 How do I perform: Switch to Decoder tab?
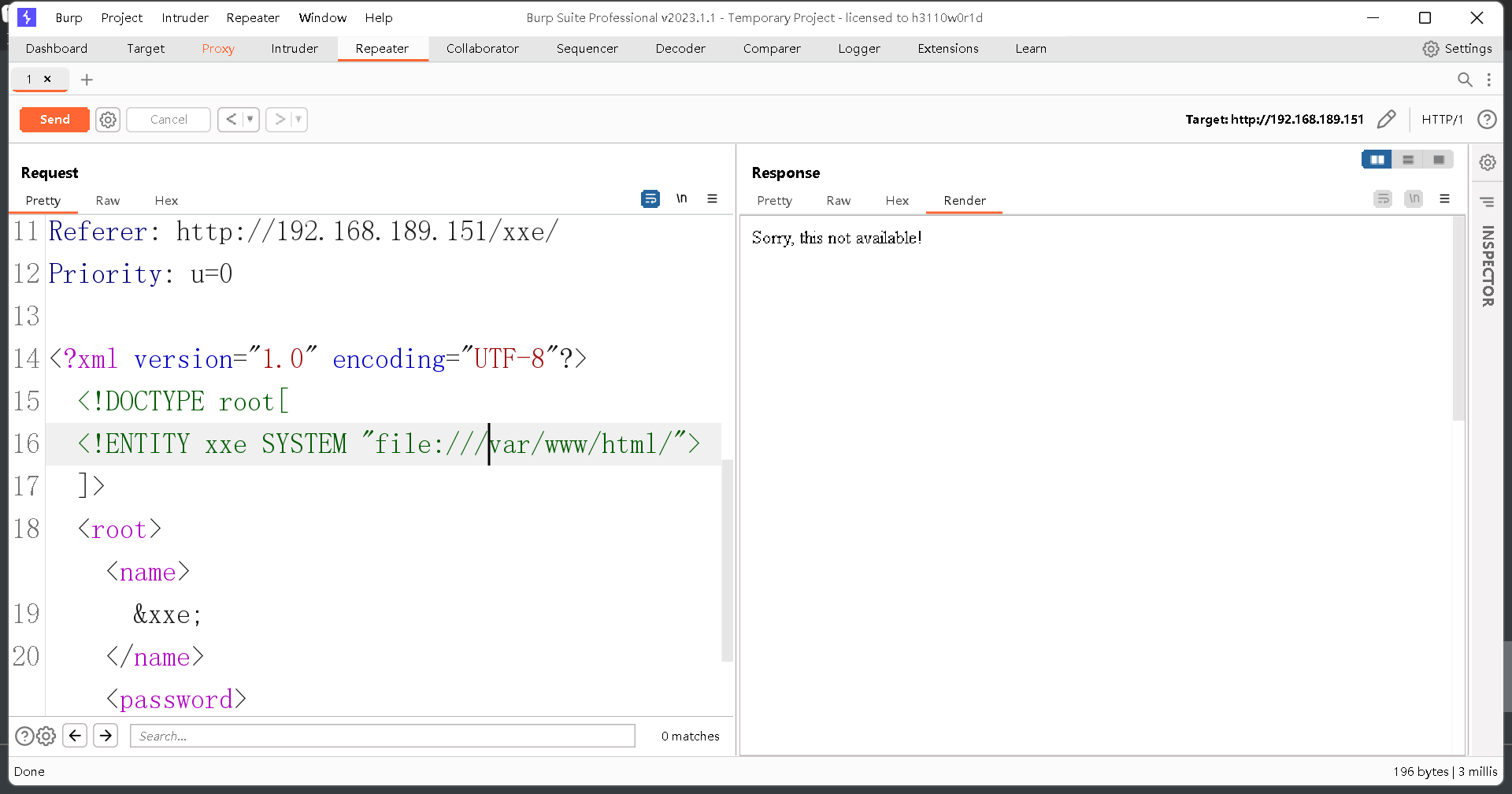click(680, 49)
